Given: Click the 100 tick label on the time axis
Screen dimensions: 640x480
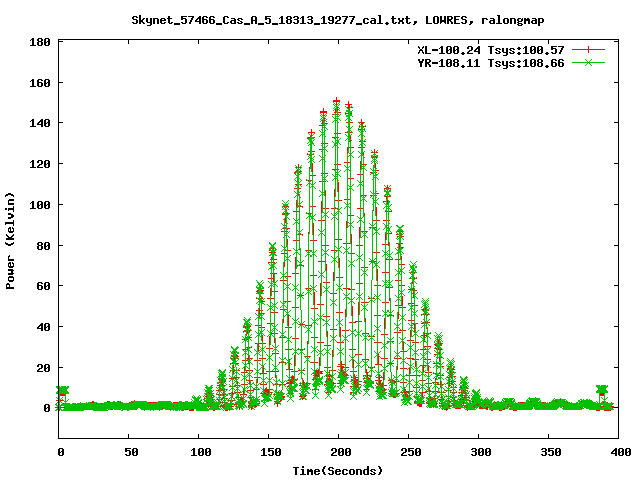Looking at the screenshot, I should (201, 452).
